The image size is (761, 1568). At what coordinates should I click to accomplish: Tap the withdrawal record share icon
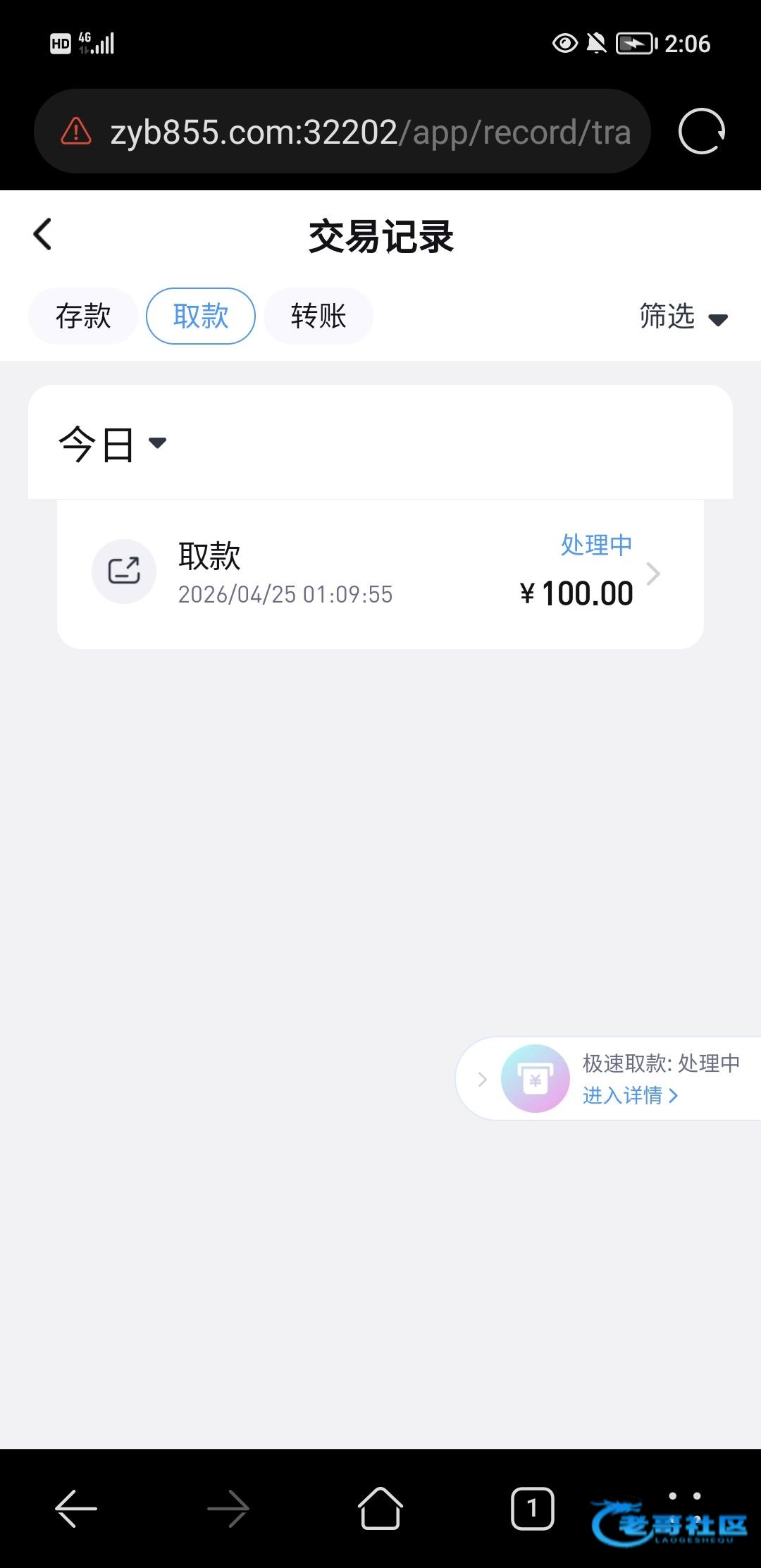(x=124, y=572)
